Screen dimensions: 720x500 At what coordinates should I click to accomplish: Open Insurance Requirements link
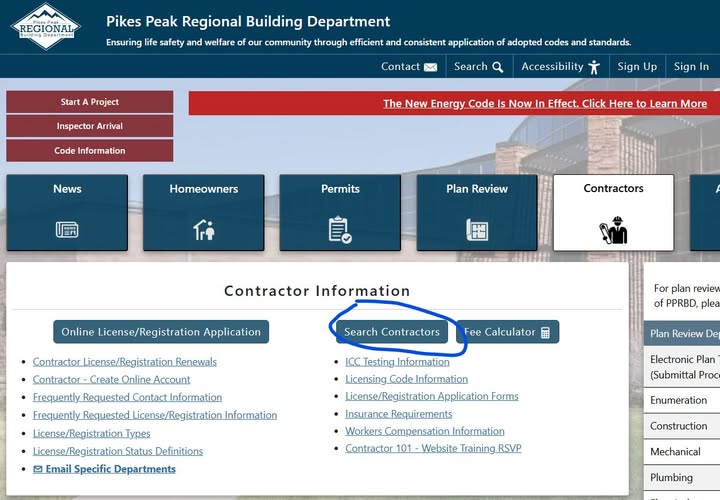pos(399,414)
